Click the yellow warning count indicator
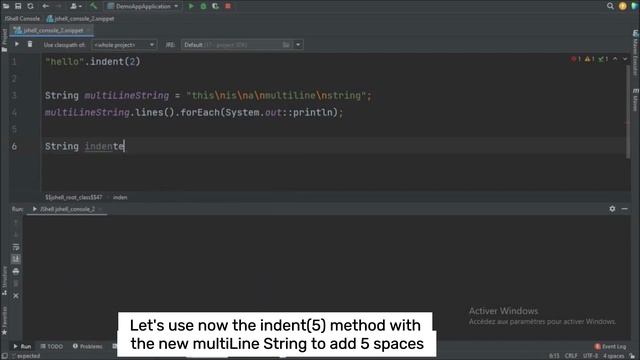Image resolution: width=640 pixels, height=360 pixels. pyautogui.click(x=590, y=59)
